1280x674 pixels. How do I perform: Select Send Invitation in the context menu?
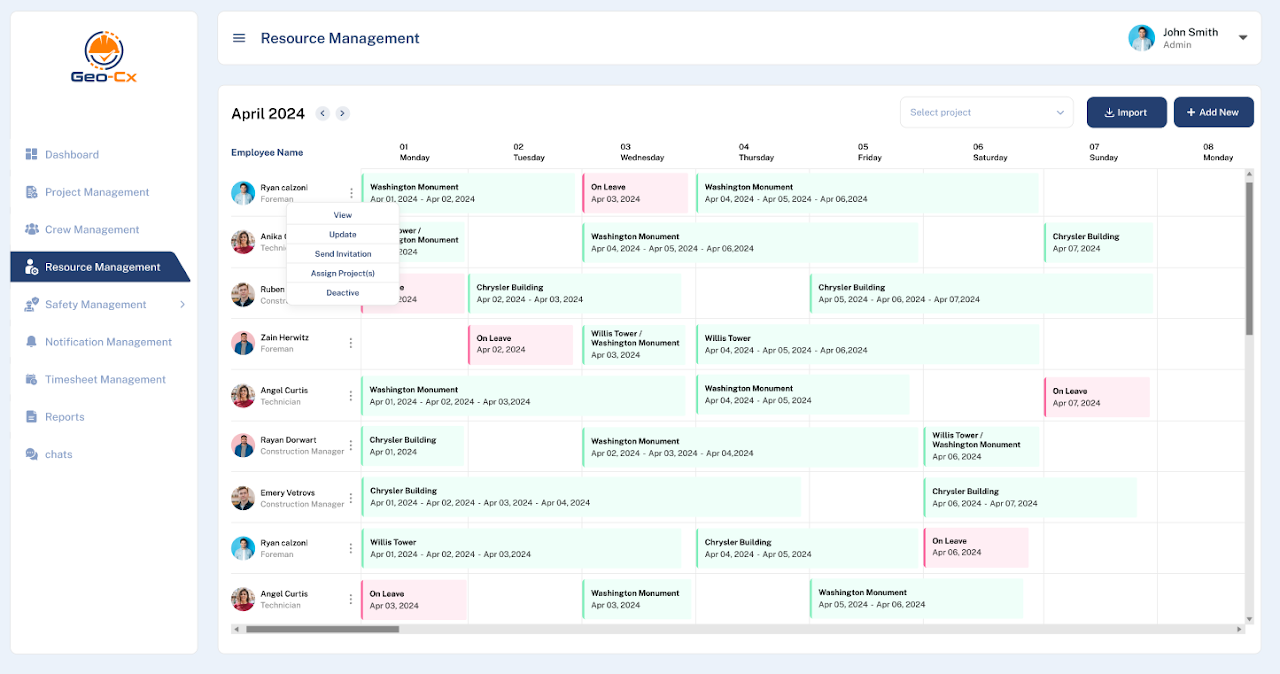[342, 254]
